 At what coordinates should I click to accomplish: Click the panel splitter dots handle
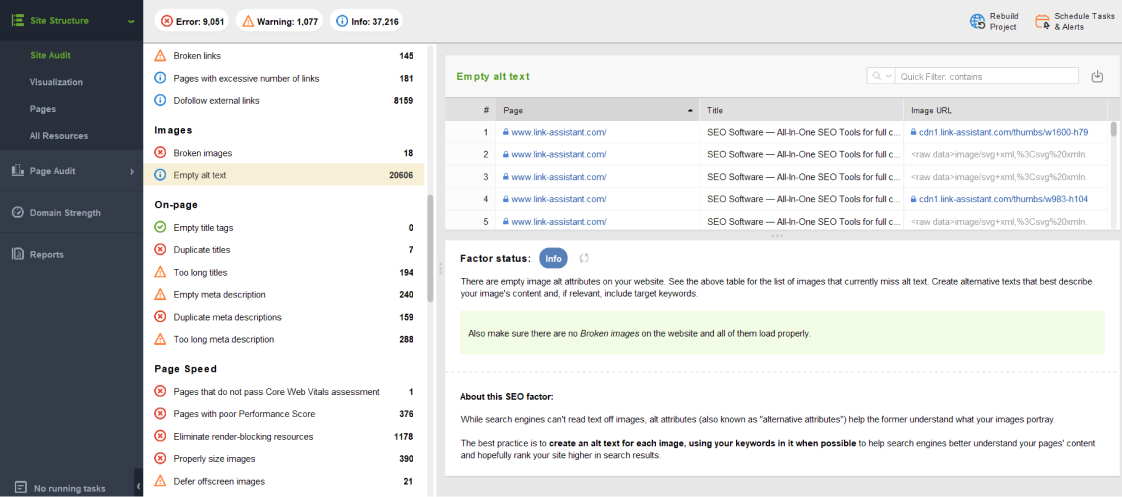pos(777,235)
